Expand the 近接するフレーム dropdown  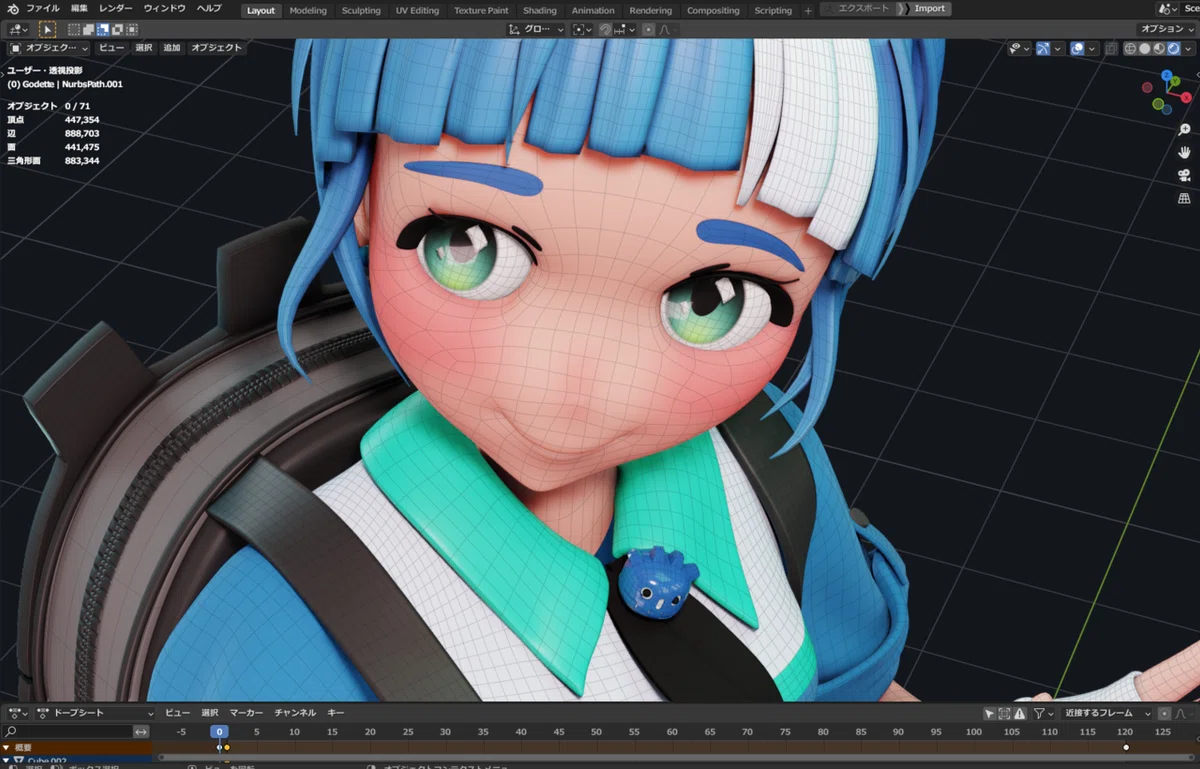[x=1107, y=713]
